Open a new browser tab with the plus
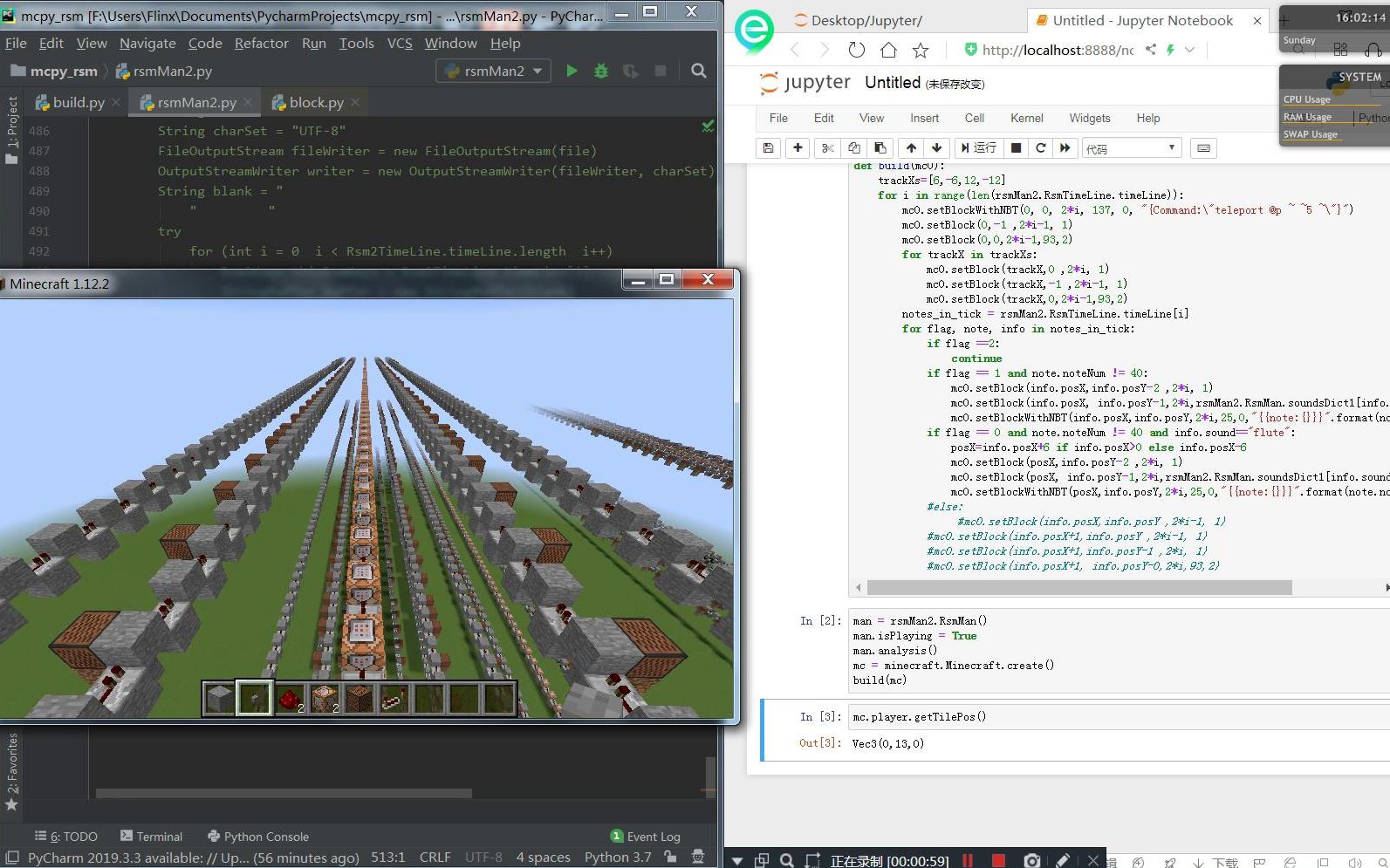The width and height of the screenshot is (1390, 868). pyautogui.click(x=1284, y=20)
